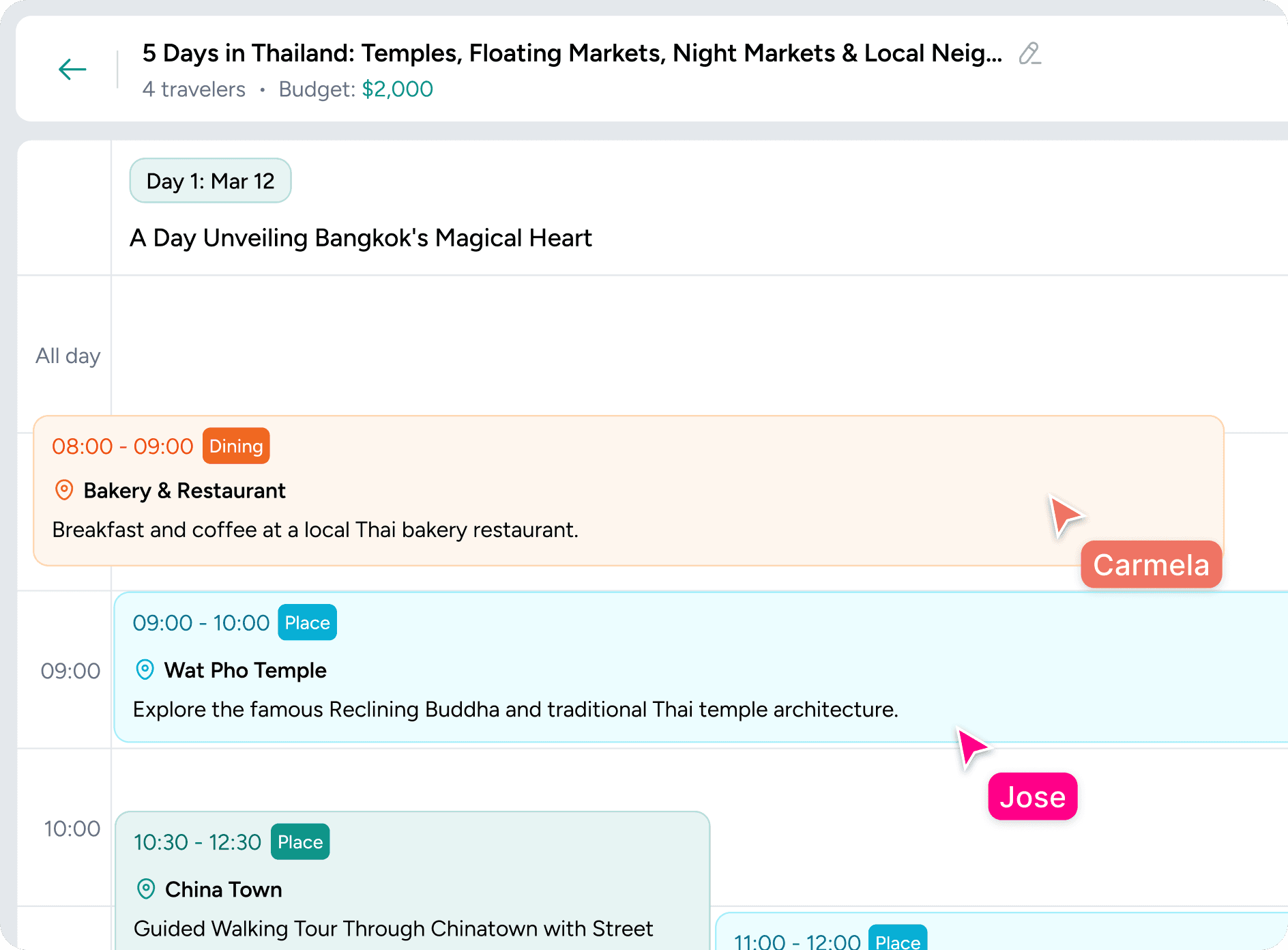Click the 10:00 timeline hour label

point(72,829)
